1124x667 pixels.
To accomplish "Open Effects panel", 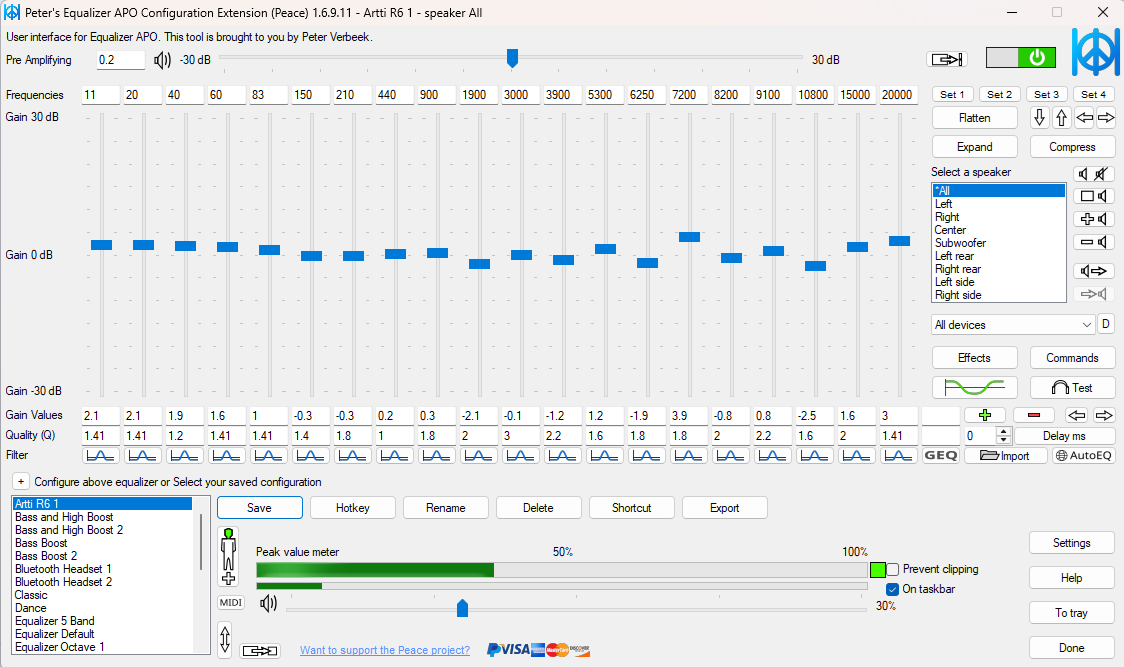I will tap(975, 358).
